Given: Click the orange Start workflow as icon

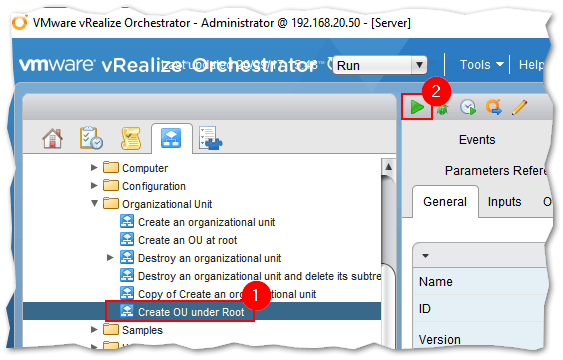Looking at the screenshot, I should [x=494, y=107].
